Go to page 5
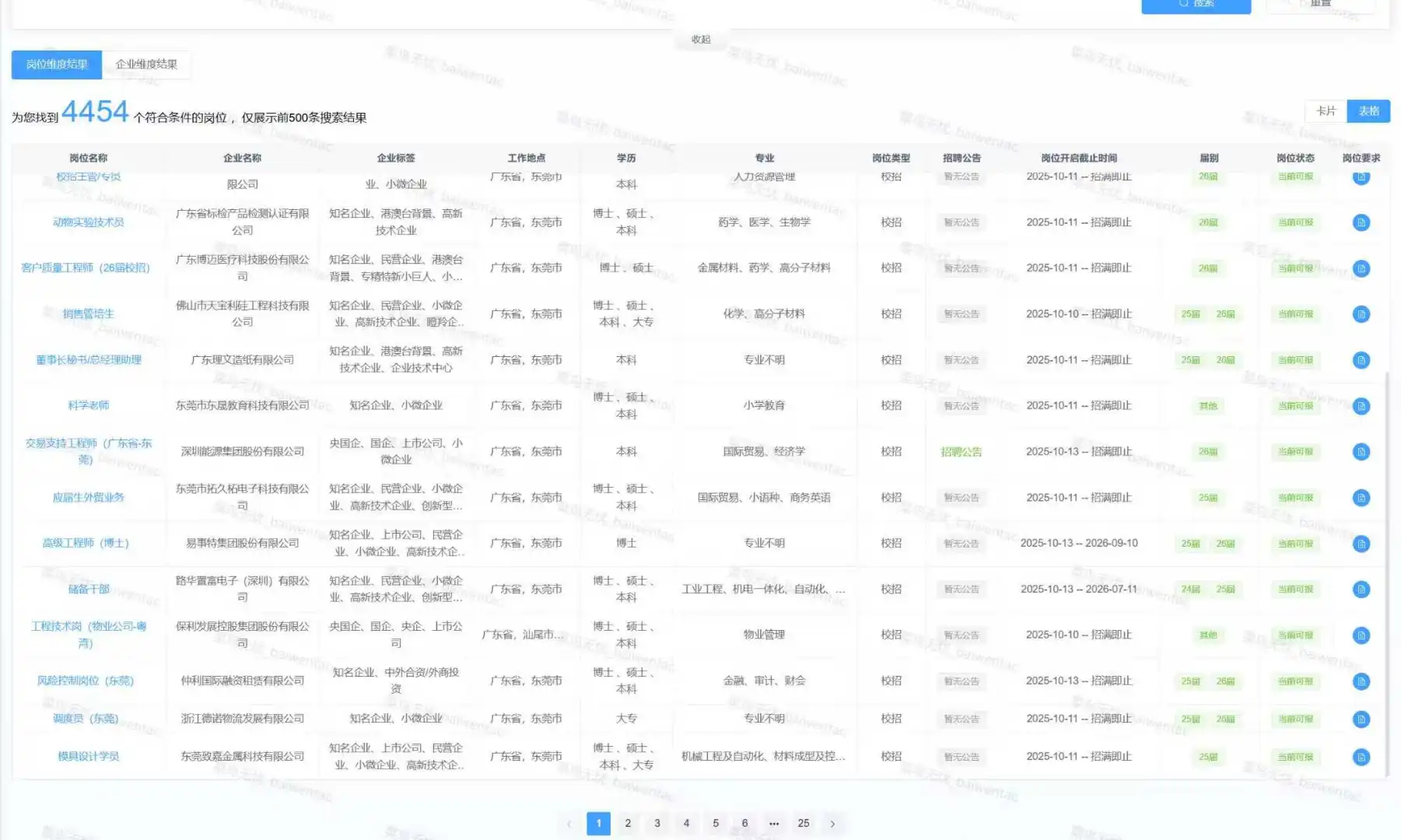This screenshot has height=840, width=1401. [x=716, y=824]
